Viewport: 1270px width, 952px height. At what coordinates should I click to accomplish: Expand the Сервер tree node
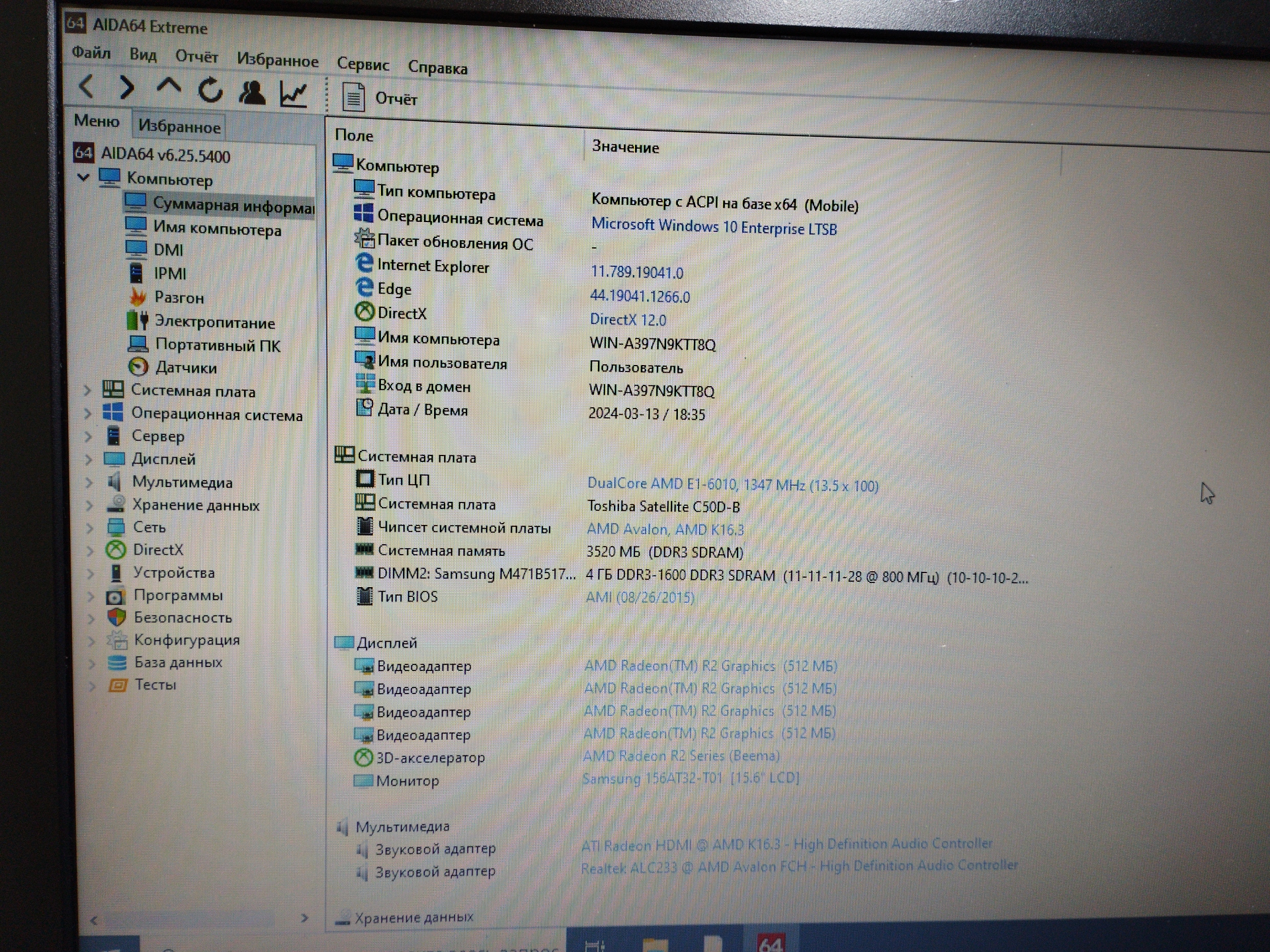pos(89,436)
